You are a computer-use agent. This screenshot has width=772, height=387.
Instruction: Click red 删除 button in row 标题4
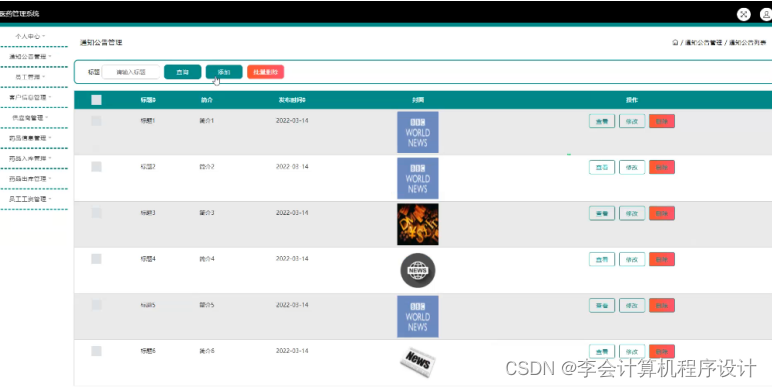[x=662, y=259]
